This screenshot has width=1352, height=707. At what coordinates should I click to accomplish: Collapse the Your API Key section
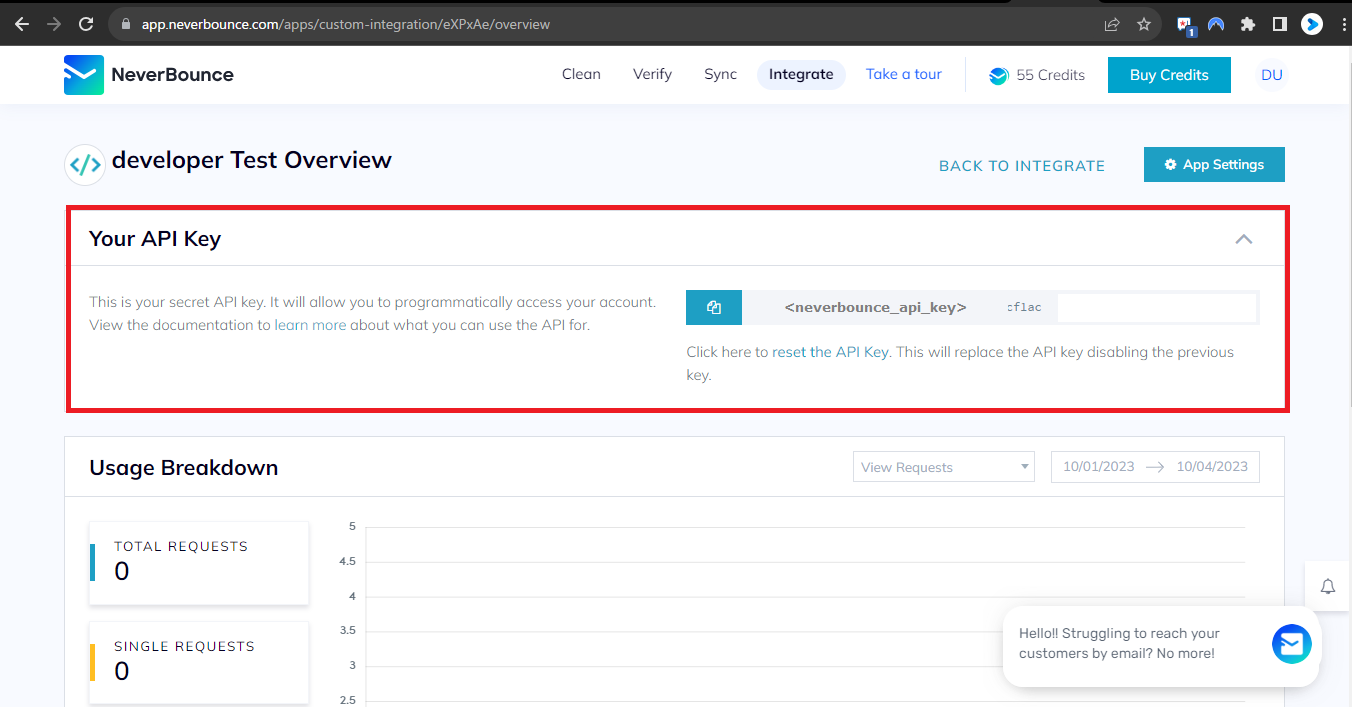tap(1244, 239)
